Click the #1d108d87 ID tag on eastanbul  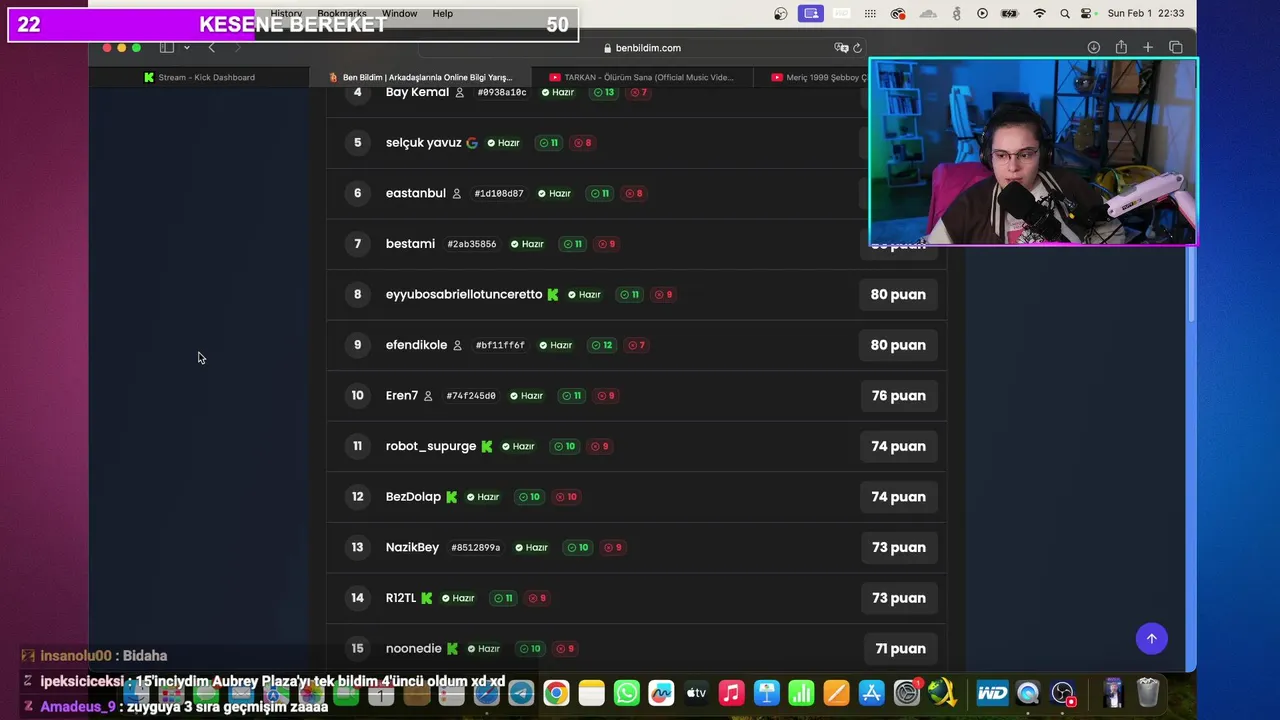coord(499,194)
